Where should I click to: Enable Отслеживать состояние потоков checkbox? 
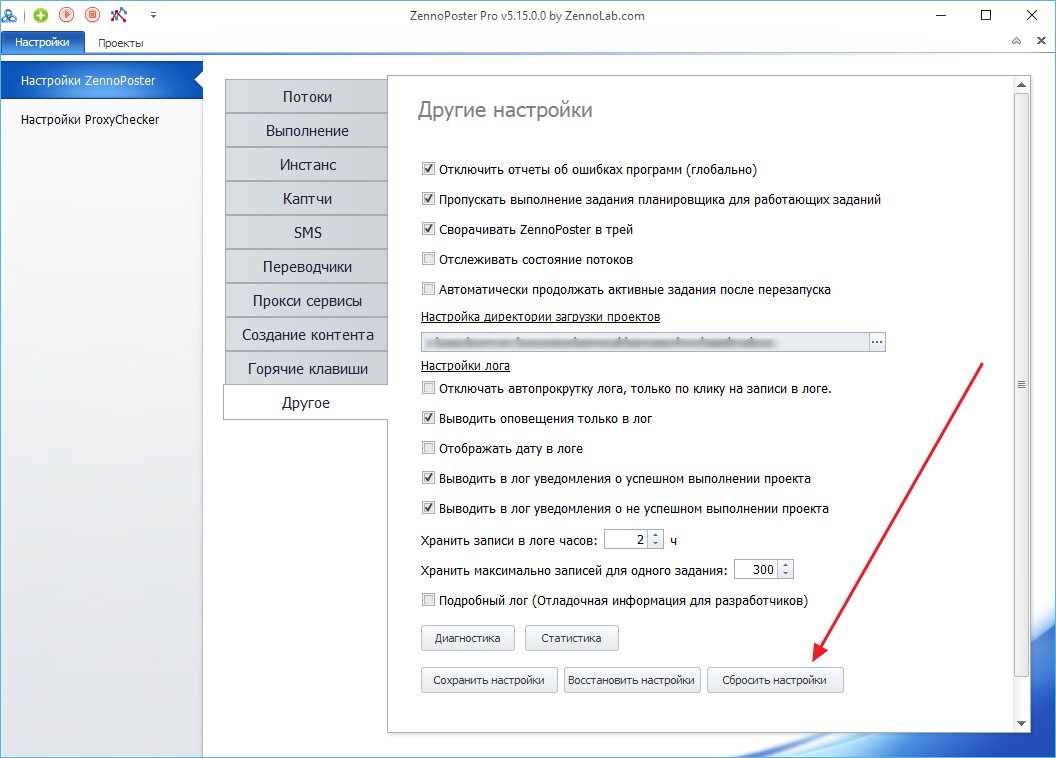pos(428,259)
